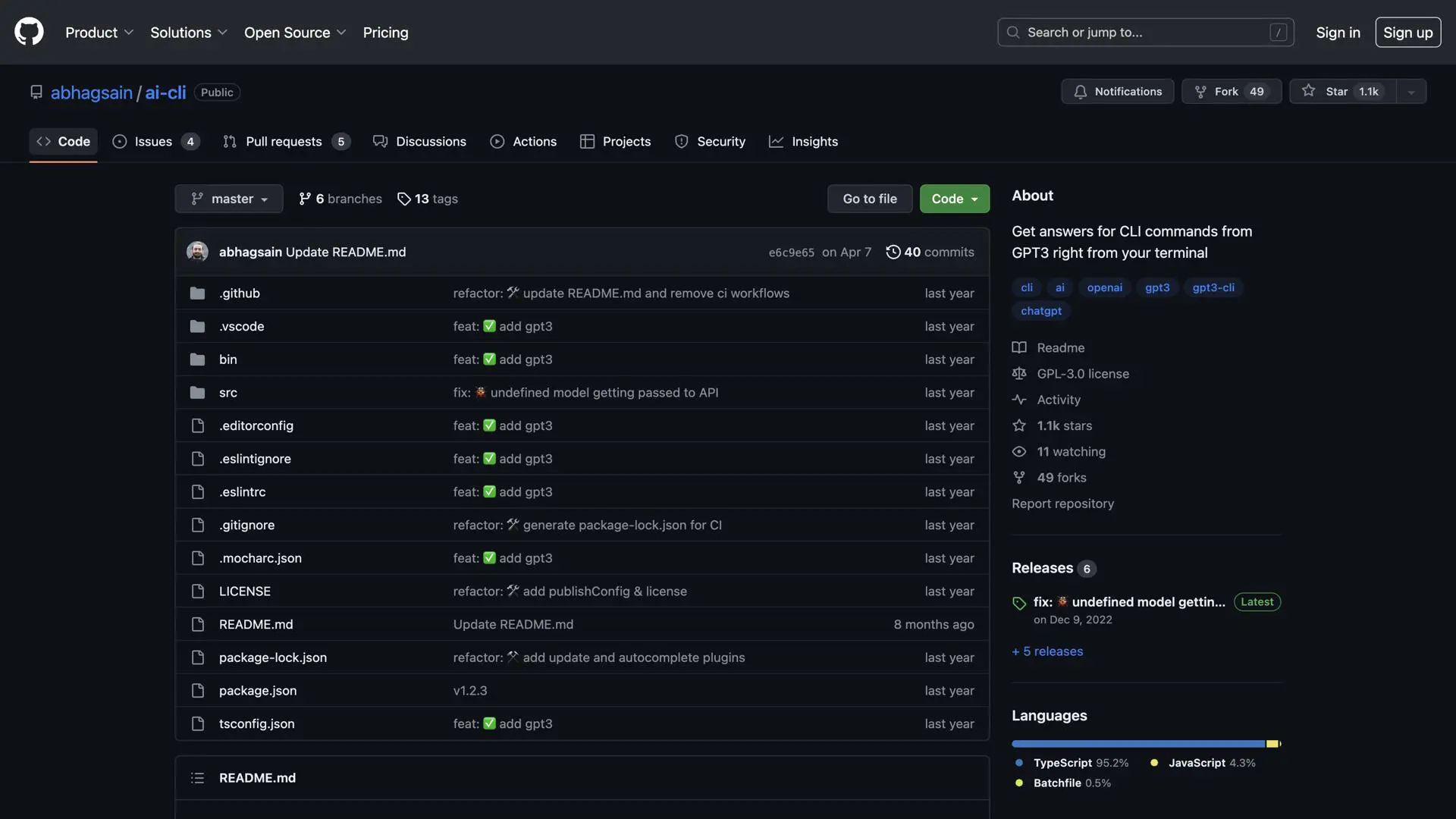Screen dimensions: 1456x819
Task: Expand the Product menu
Action: click(99, 33)
